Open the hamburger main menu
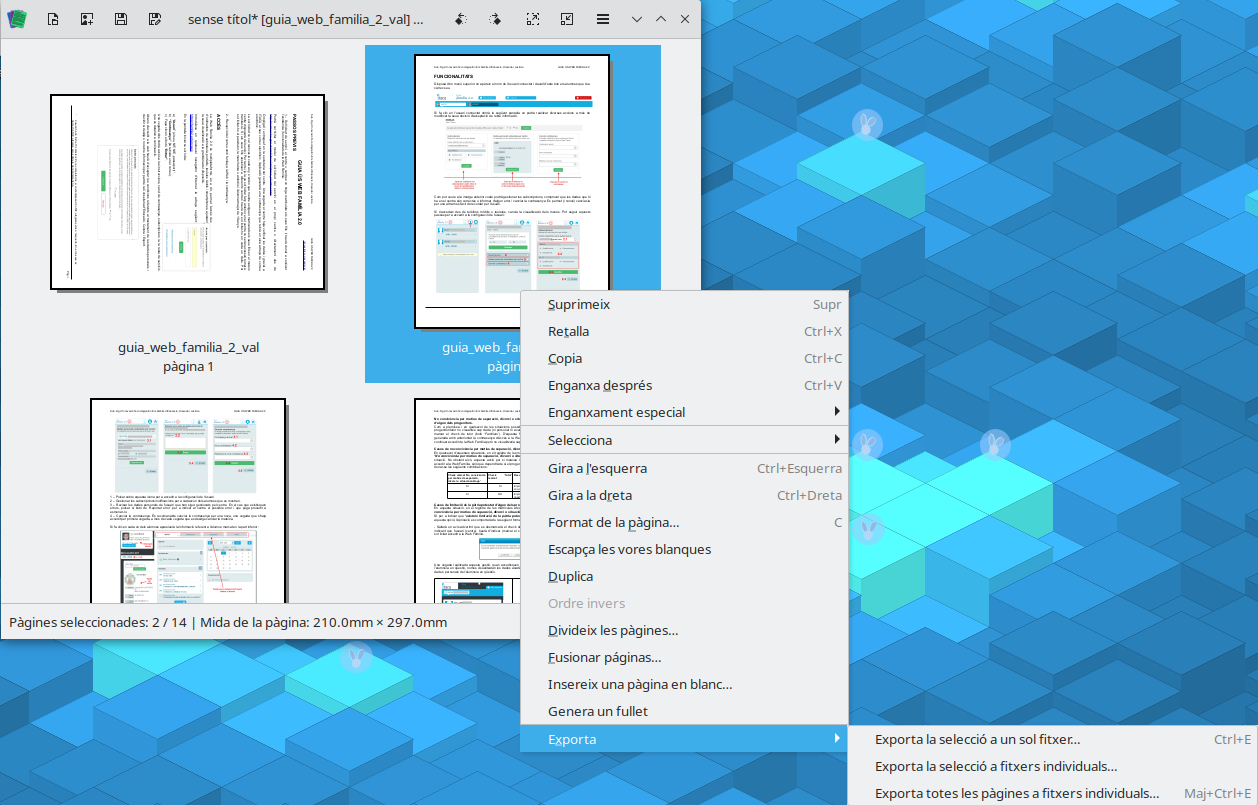The width and height of the screenshot is (1258, 805). [603, 19]
